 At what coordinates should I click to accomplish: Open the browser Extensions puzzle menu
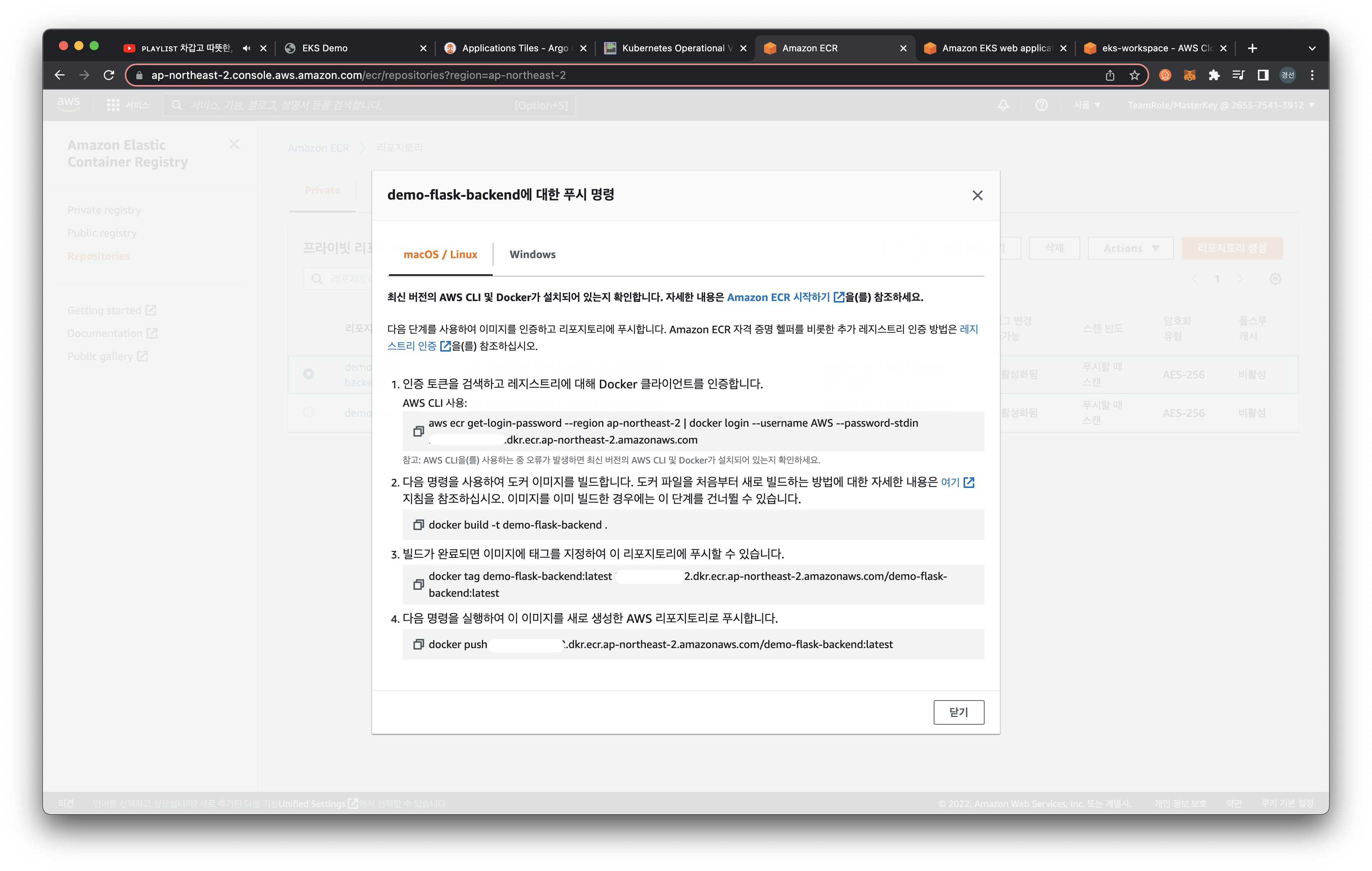(1214, 75)
